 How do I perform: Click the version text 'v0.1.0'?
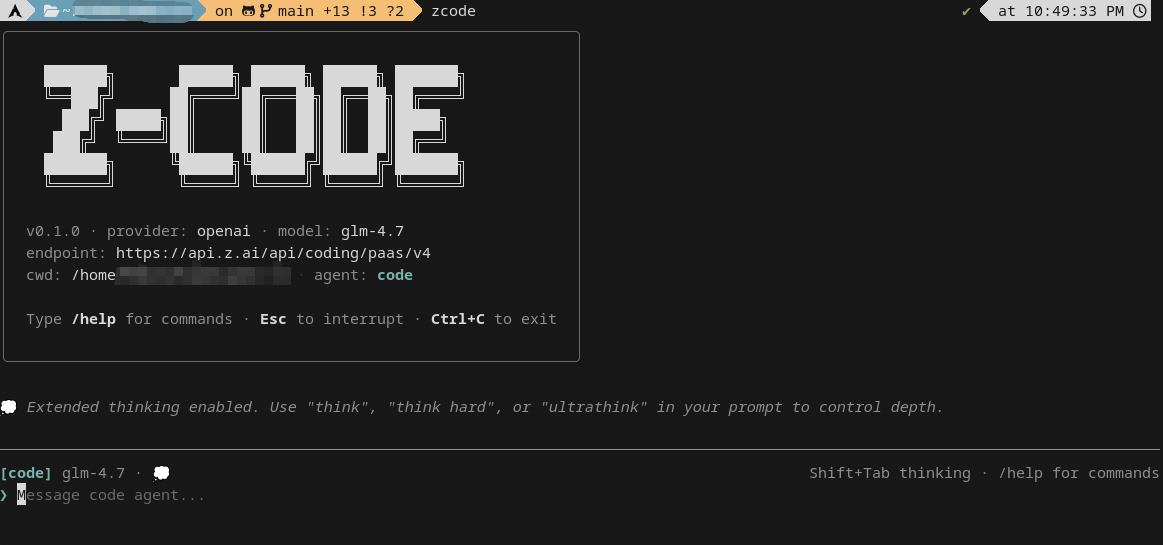(x=53, y=231)
